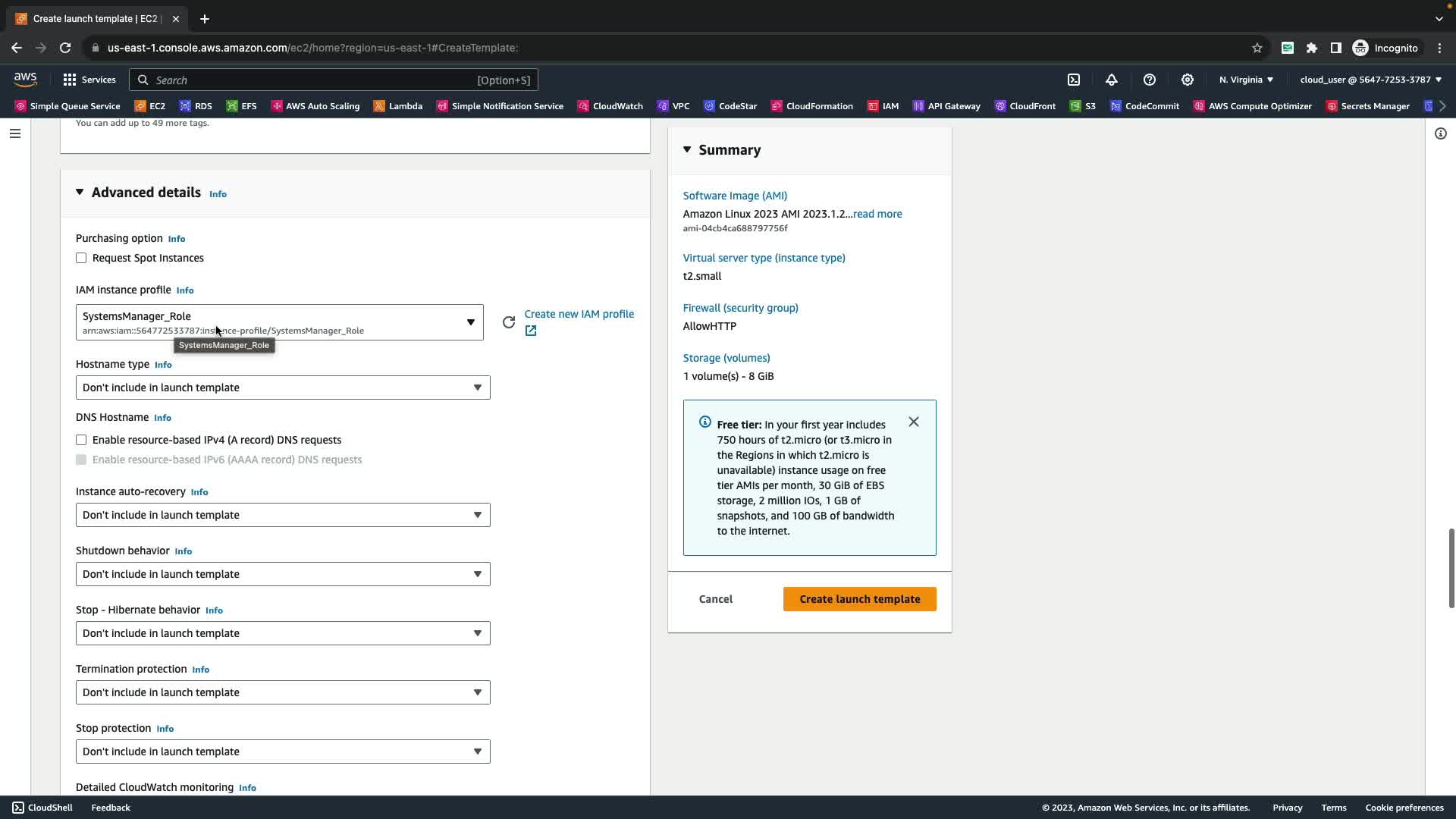Refresh the IAM instance profile list
Image resolution: width=1456 pixels, height=819 pixels.
click(x=509, y=322)
